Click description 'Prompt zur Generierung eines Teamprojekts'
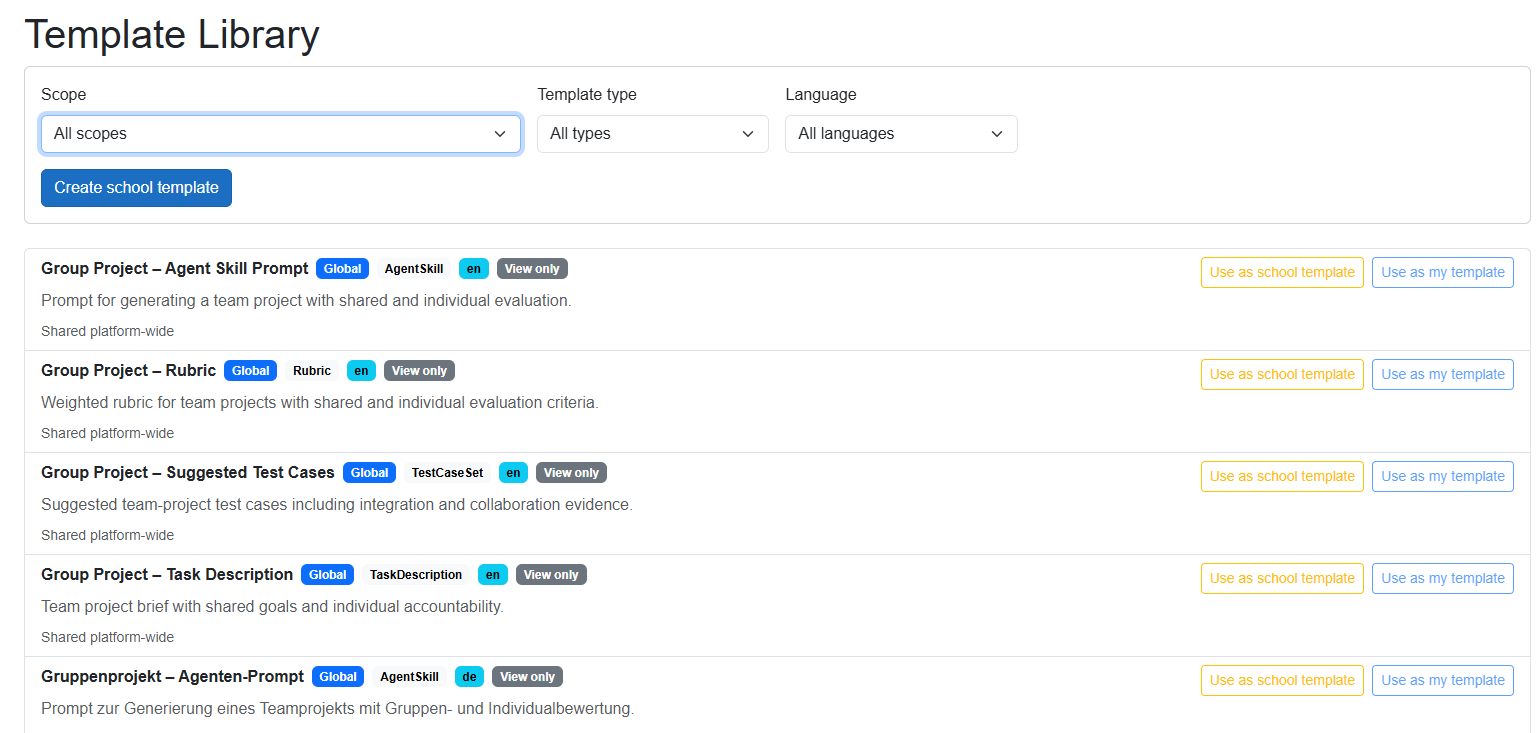The height and width of the screenshot is (733, 1540). tap(338, 708)
